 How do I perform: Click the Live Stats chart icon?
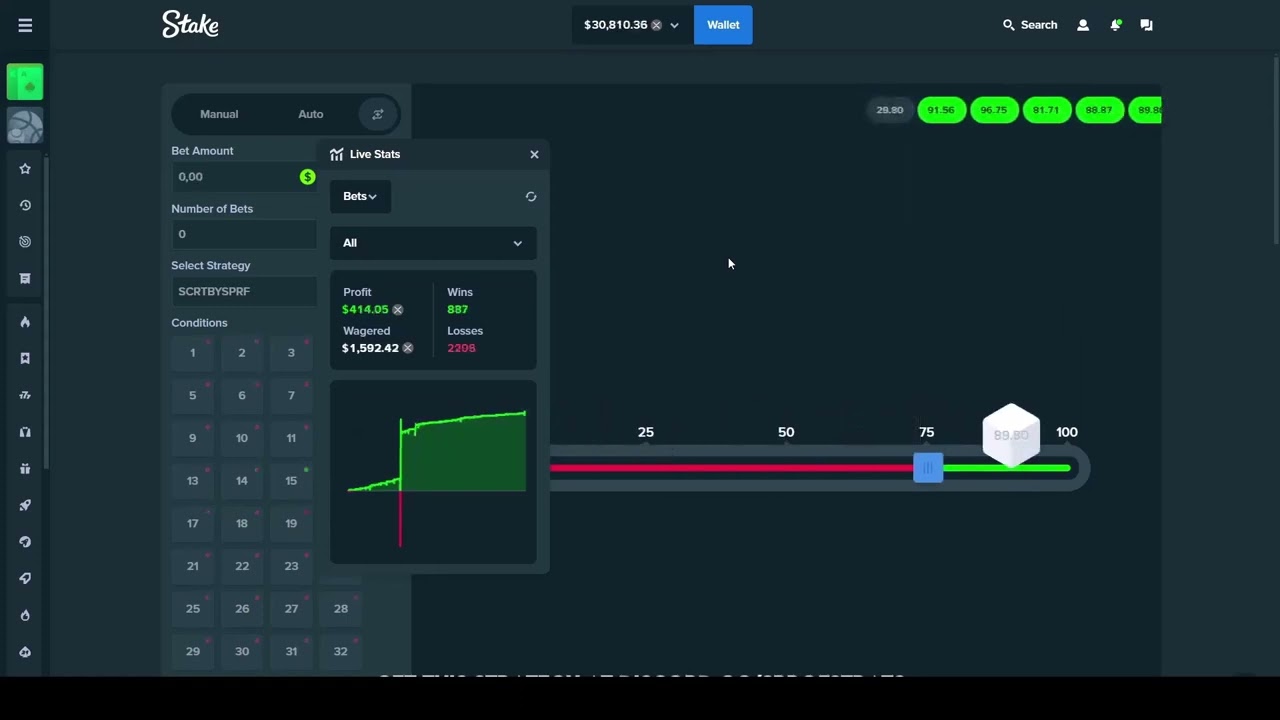(x=337, y=154)
